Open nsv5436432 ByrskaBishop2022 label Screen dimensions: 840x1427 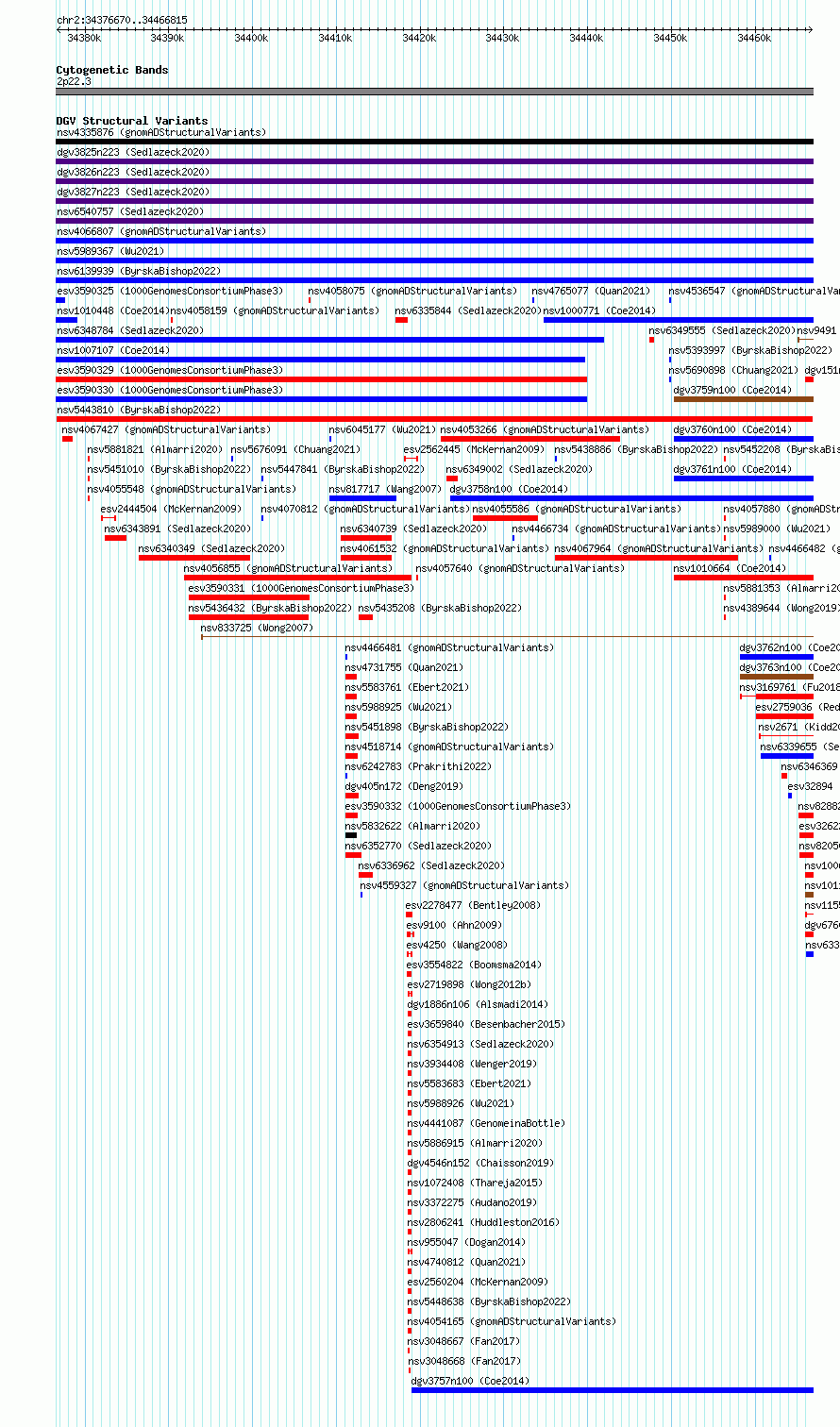271,608
